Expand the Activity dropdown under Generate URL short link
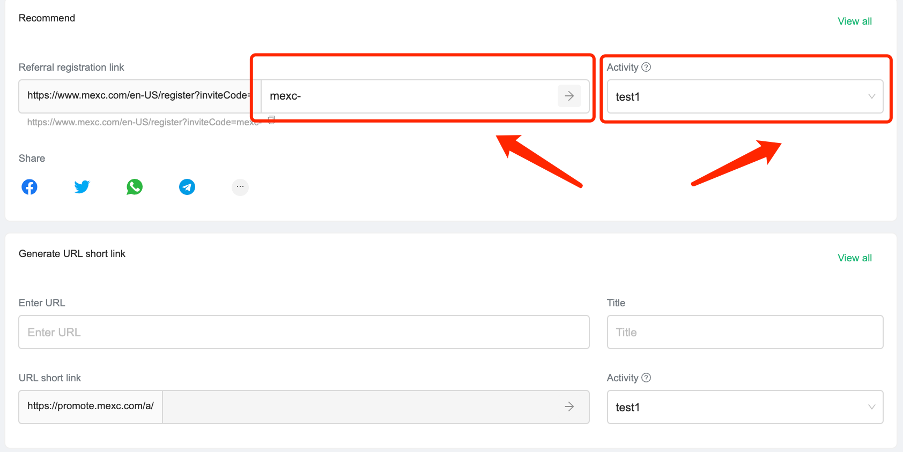 pos(745,407)
